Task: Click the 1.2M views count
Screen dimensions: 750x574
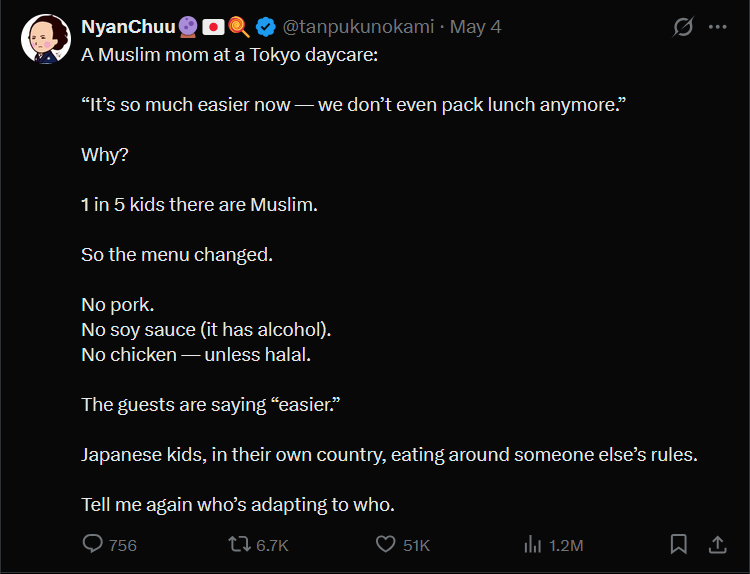Action: [566, 545]
